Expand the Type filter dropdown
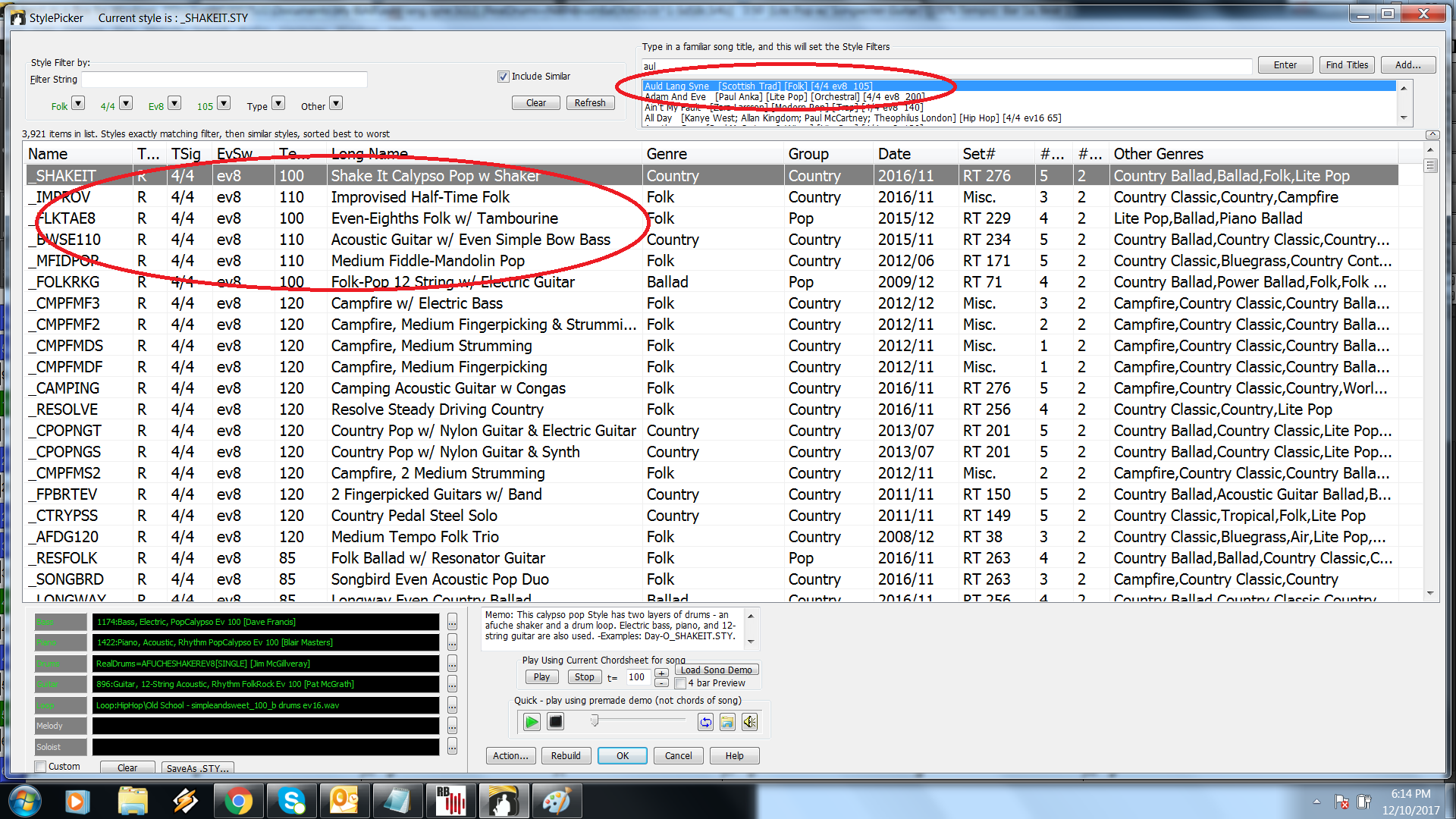The image size is (1456, 819). pyautogui.click(x=280, y=104)
